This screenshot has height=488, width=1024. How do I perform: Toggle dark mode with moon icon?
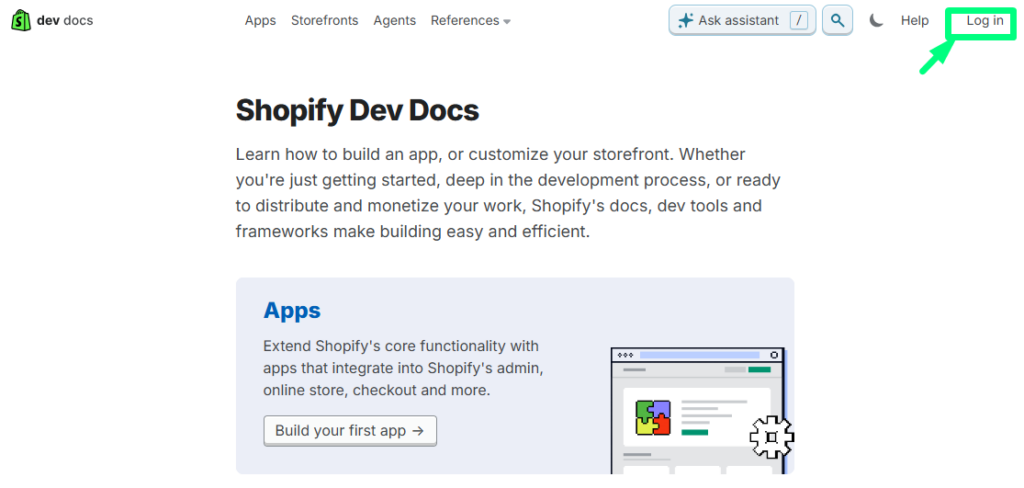[876, 20]
